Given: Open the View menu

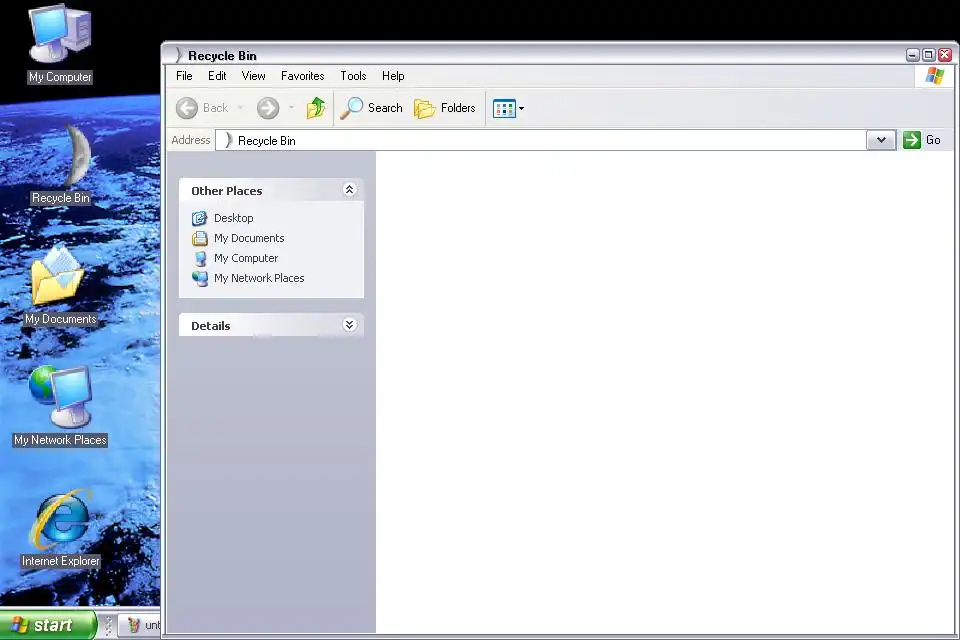Looking at the screenshot, I should [x=253, y=76].
